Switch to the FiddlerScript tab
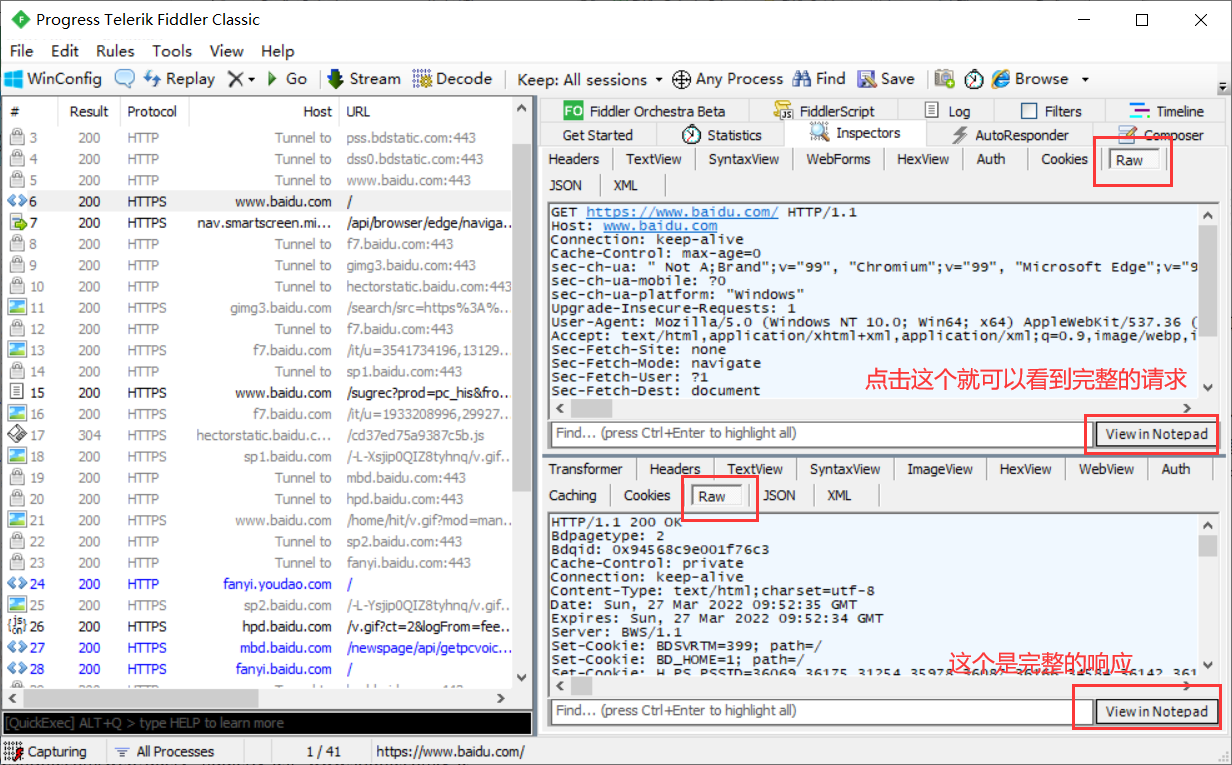 [x=824, y=111]
